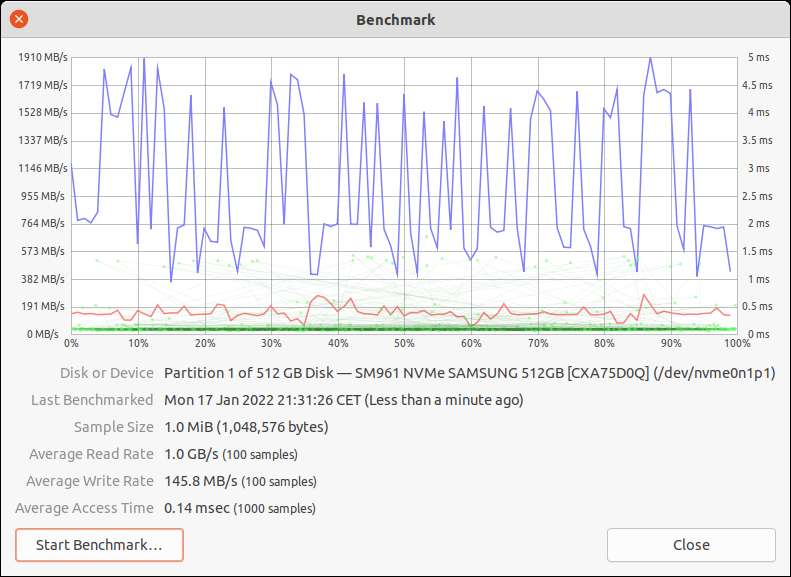Click the 1528 MB/s axis label

43,112
